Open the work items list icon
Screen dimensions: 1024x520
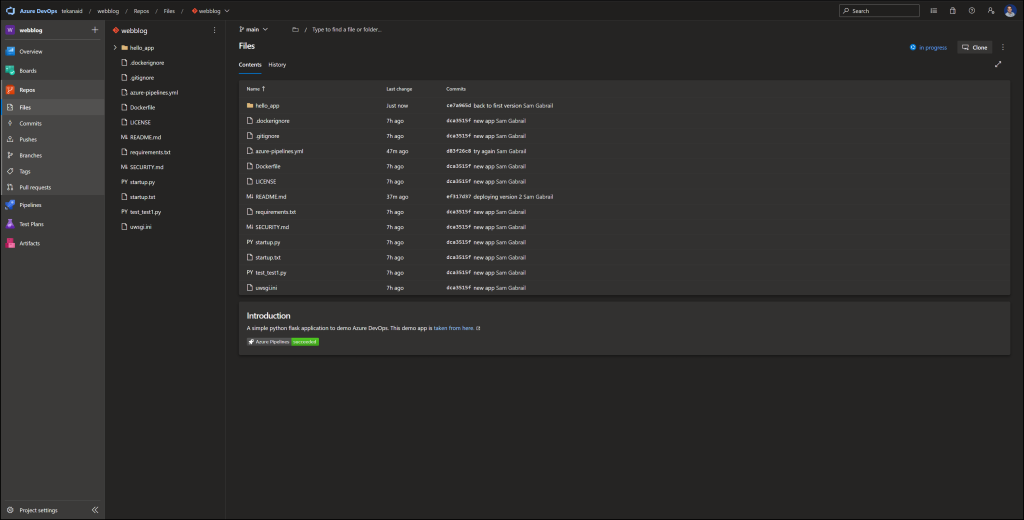(x=934, y=10)
